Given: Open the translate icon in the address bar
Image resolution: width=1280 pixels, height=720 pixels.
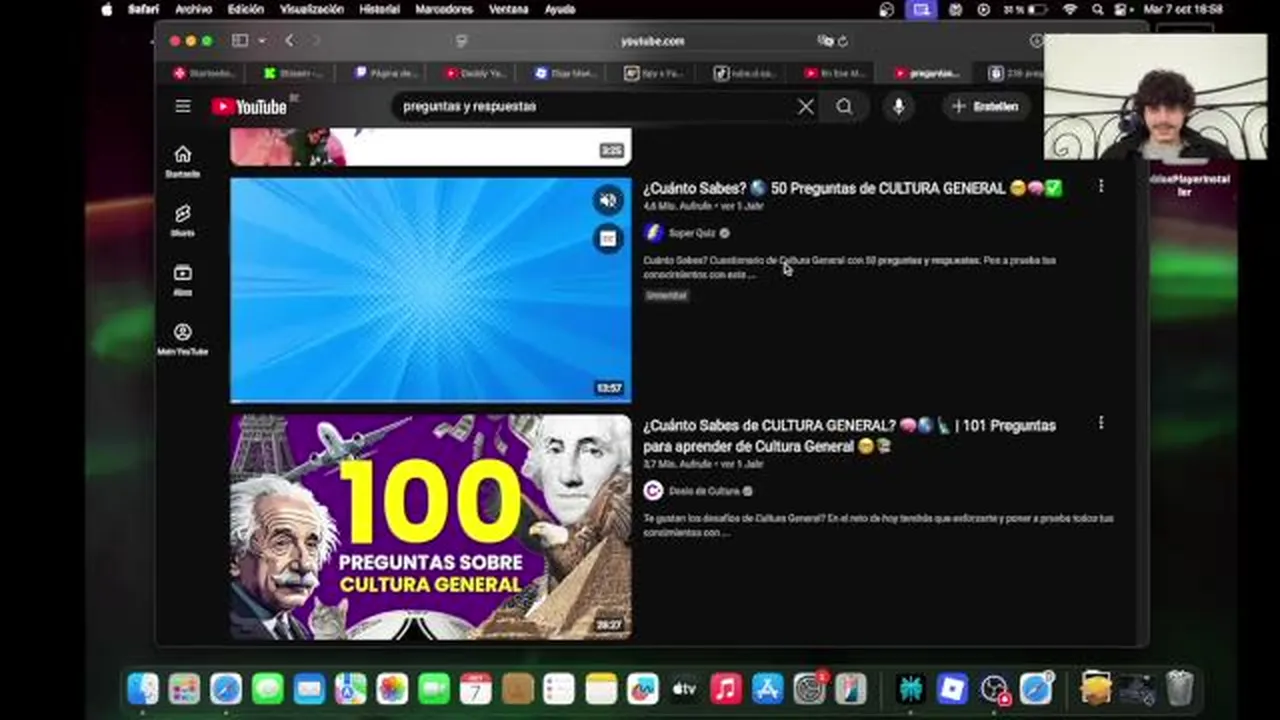Looking at the screenshot, I should (x=825, y=41).
